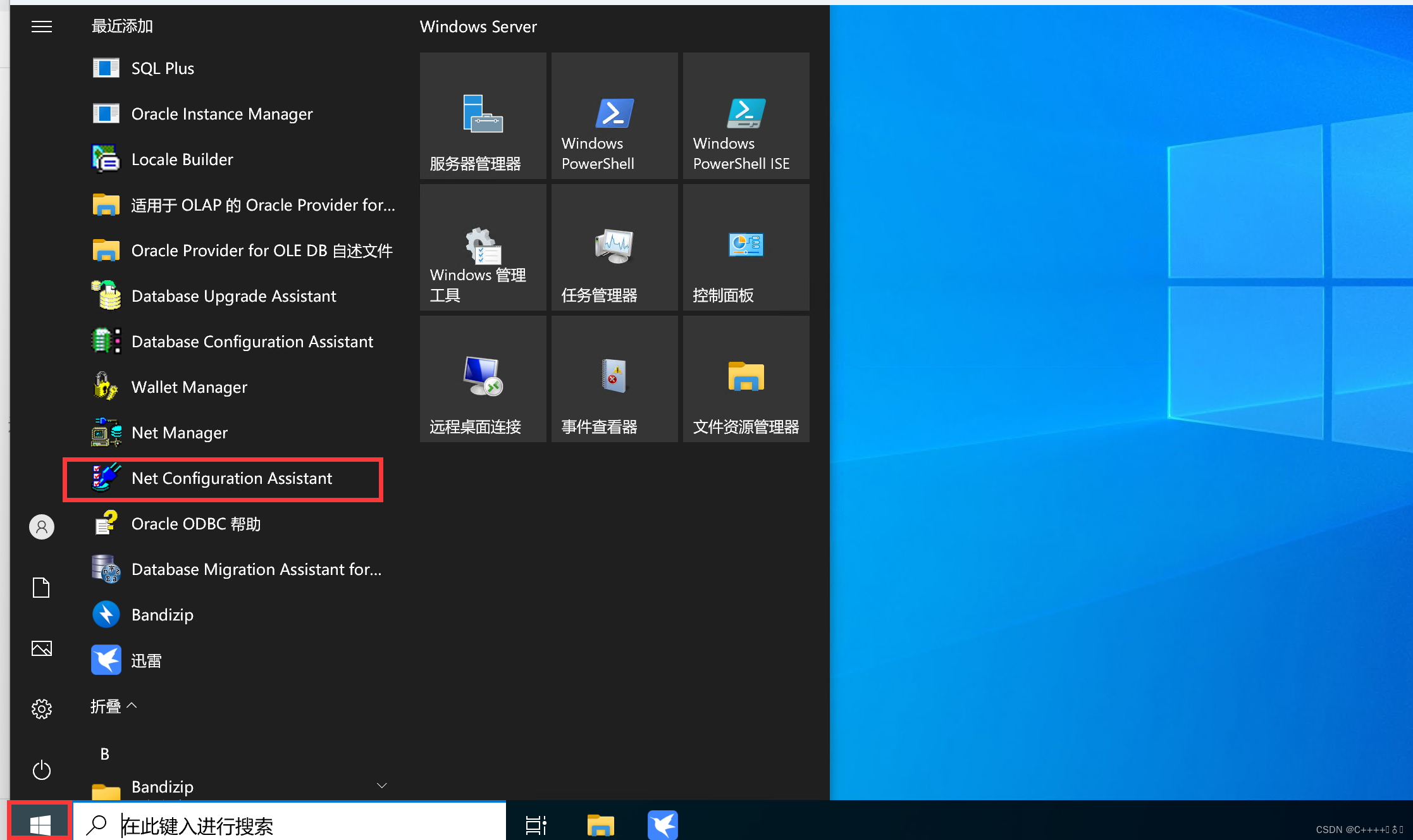Expand the hamburger navigation menu
This screenshot has width=1413, height=840.
42,27
